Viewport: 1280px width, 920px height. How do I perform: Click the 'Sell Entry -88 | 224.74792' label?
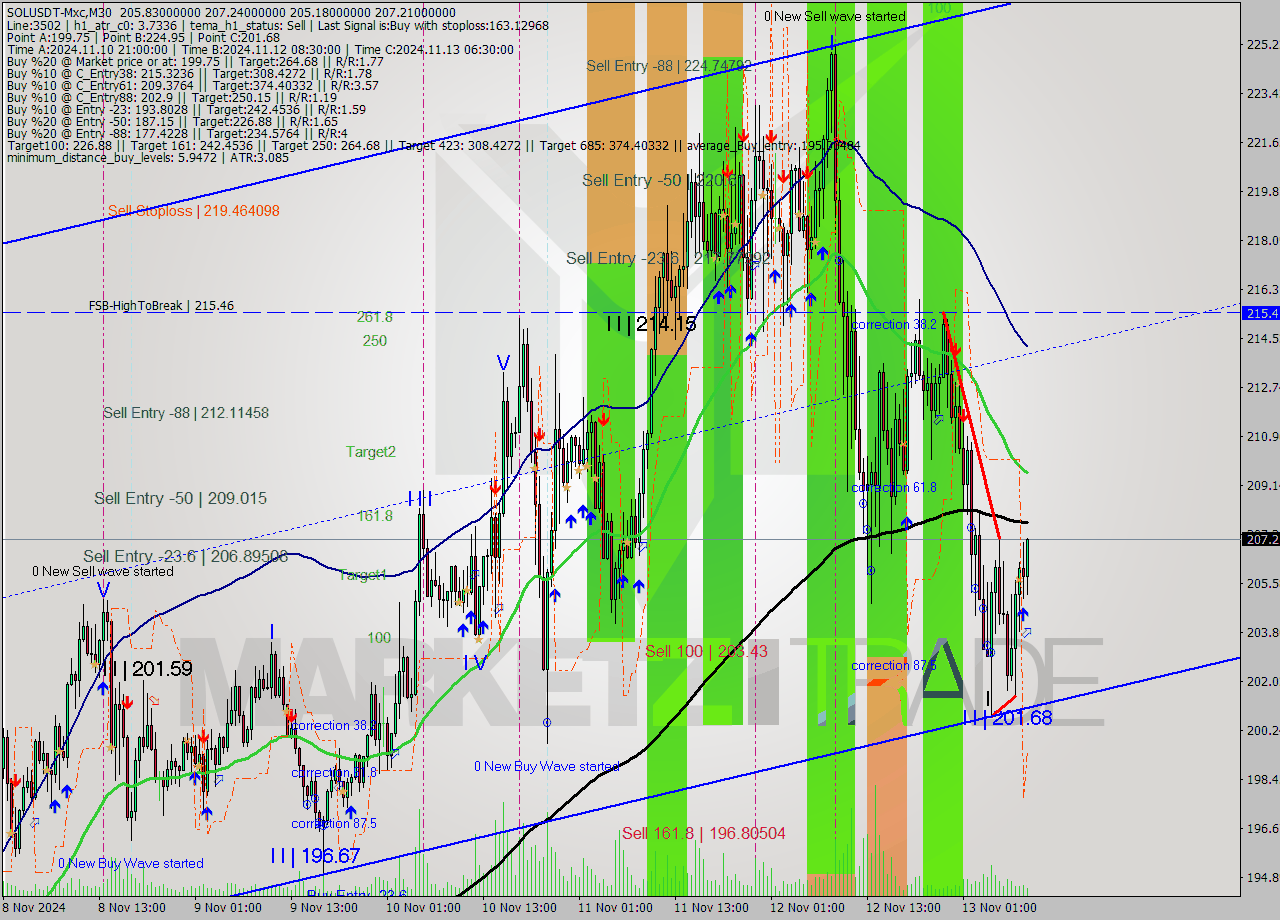(x=669, y=66)
